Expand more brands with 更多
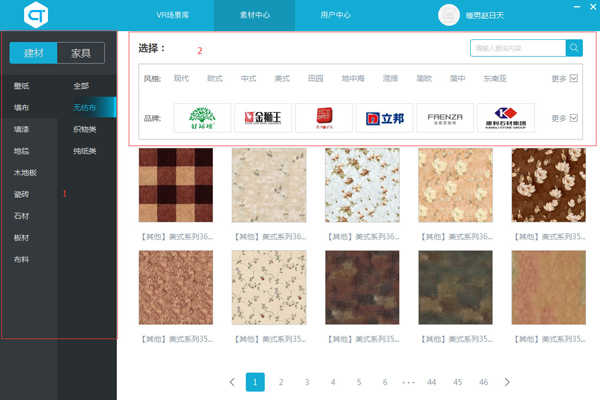The height and width of the screenshot is (400, 600). click(564, 118)
